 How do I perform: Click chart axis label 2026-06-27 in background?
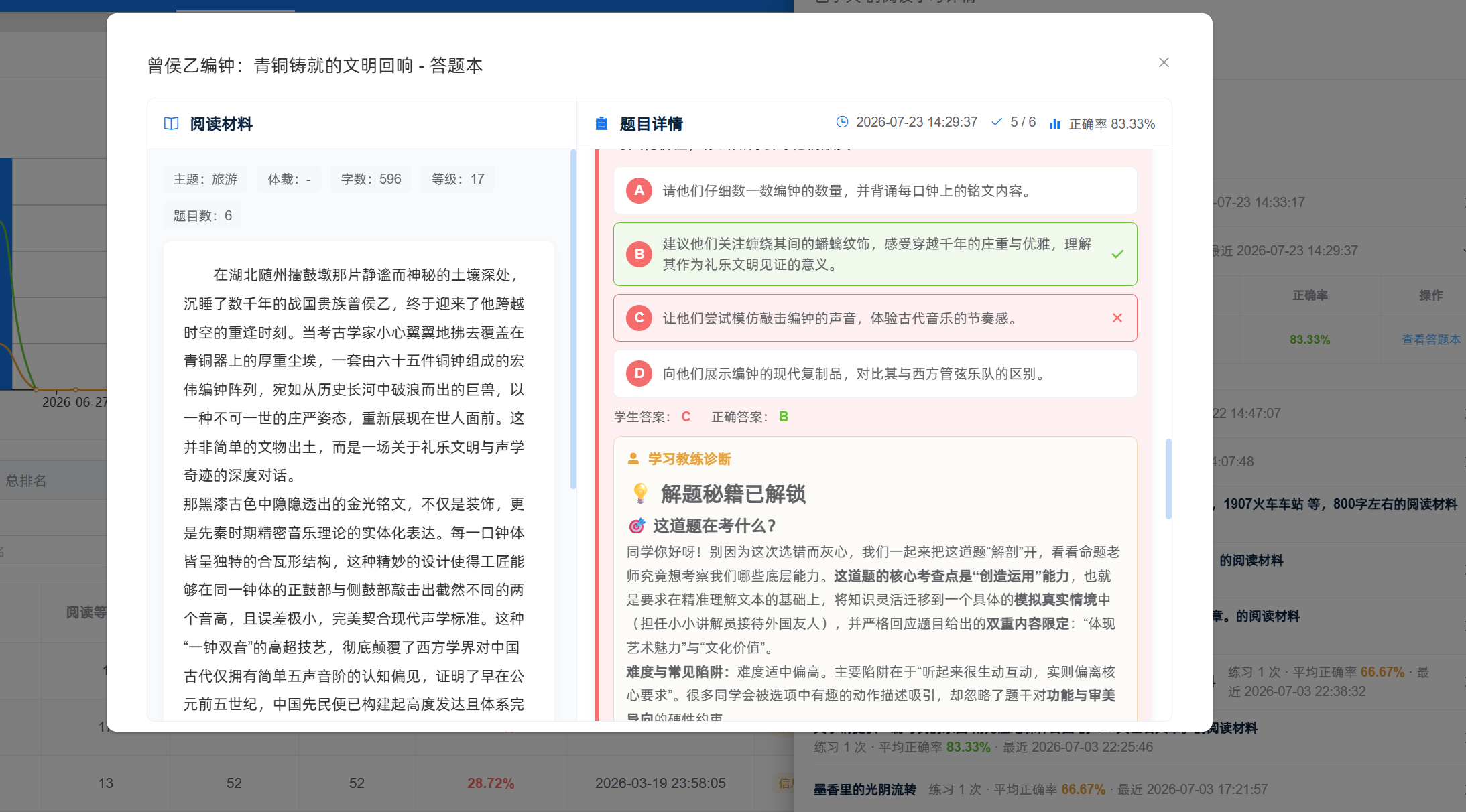[x=74, y=403]
